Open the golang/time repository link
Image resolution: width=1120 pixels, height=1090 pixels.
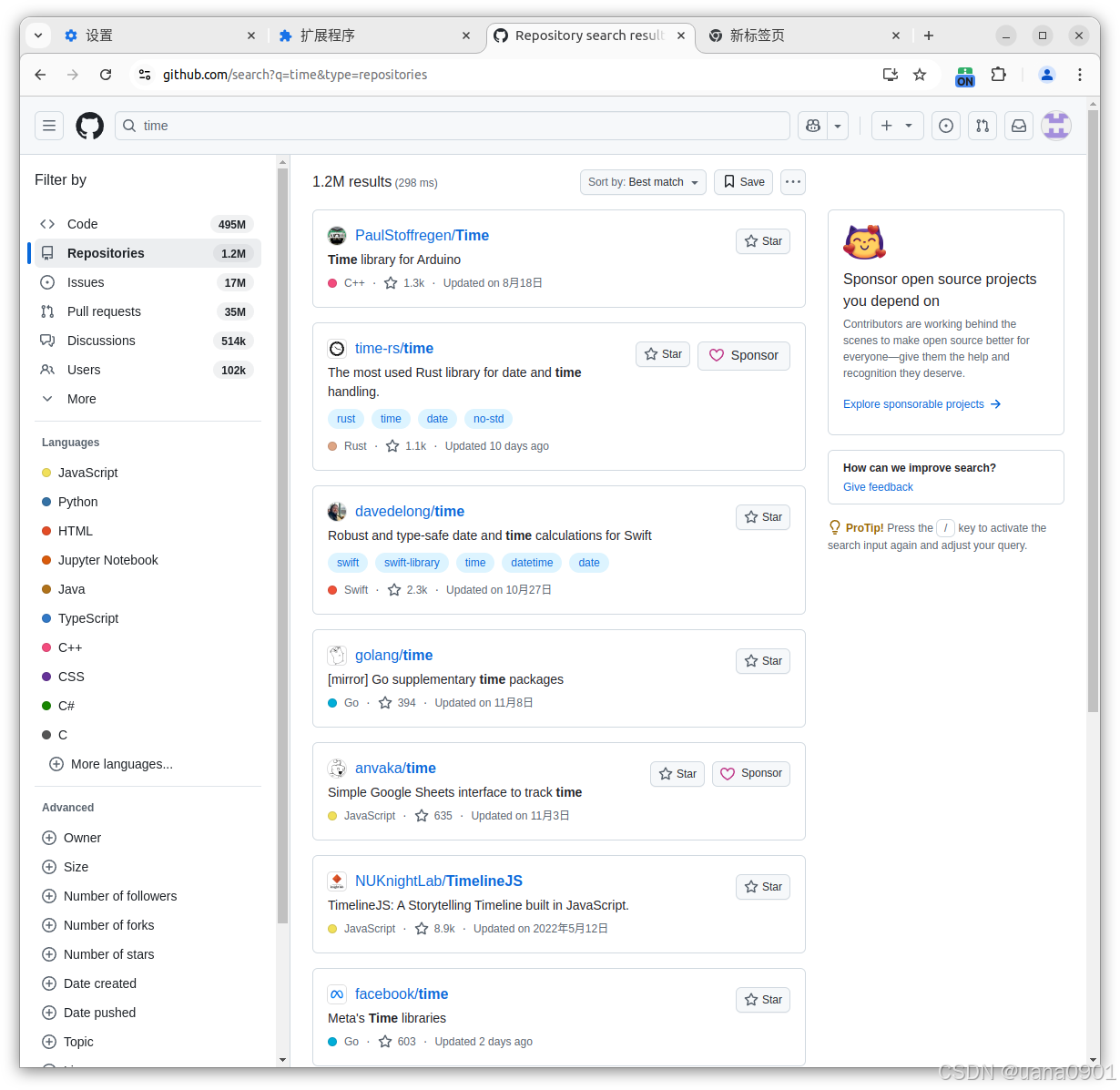pyautogui.click(x=393, y=656)
